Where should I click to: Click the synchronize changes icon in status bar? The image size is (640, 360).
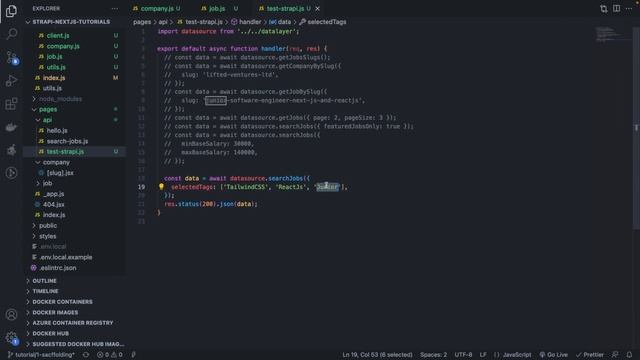[x=86, y=355]
